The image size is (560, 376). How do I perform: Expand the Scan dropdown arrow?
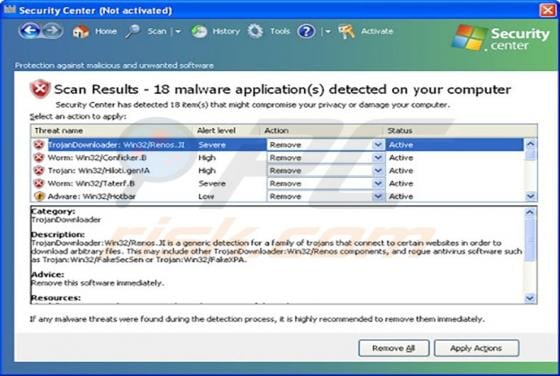coord(178,32)
